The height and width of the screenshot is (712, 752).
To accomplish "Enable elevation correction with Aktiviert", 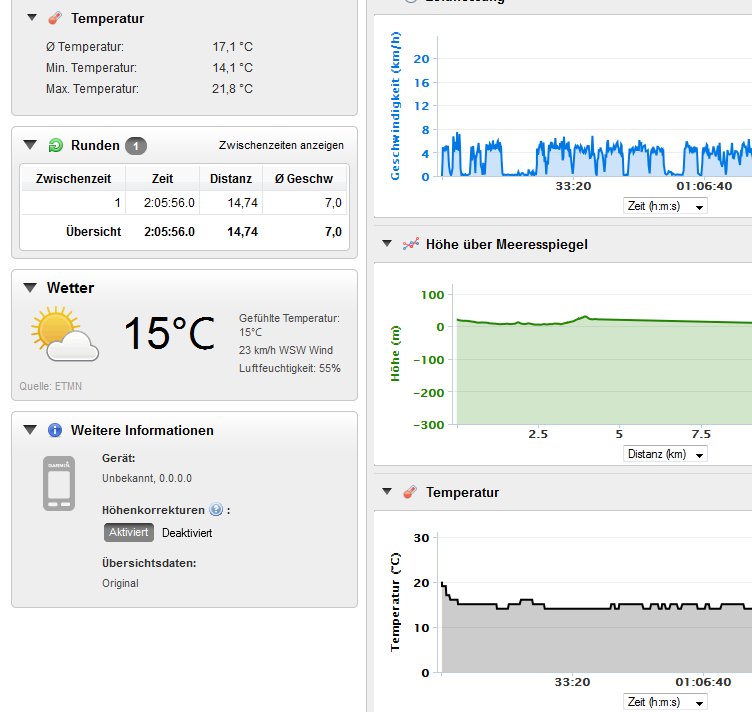I will coord(128,532).
